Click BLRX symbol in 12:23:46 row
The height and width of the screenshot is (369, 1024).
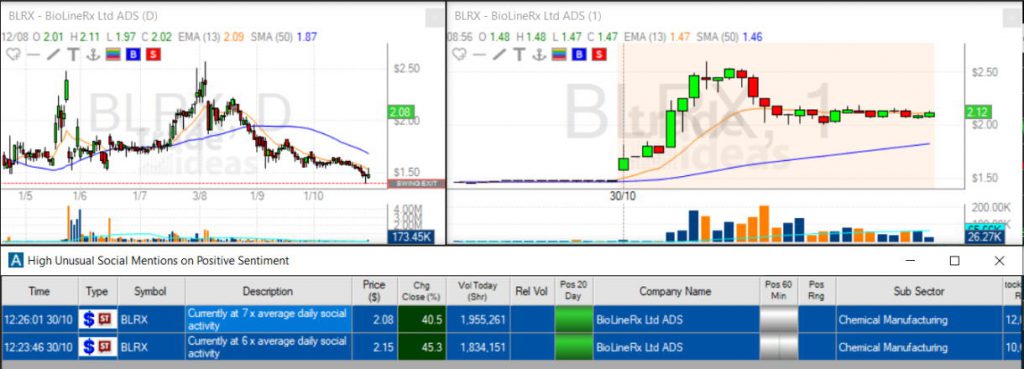(135, 347)
